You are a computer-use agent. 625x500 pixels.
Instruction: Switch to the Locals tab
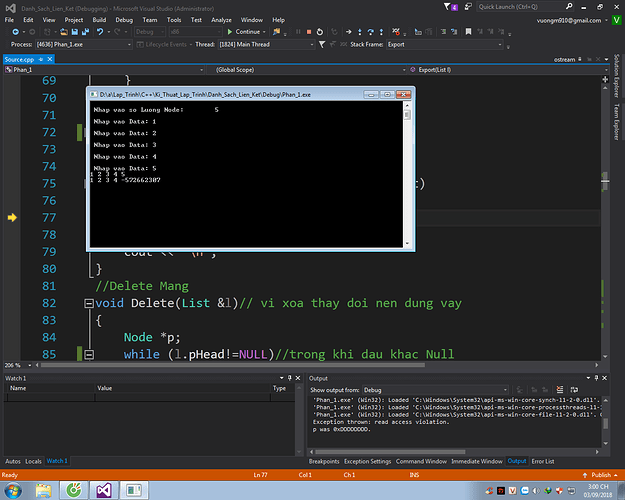pos(33,461)
